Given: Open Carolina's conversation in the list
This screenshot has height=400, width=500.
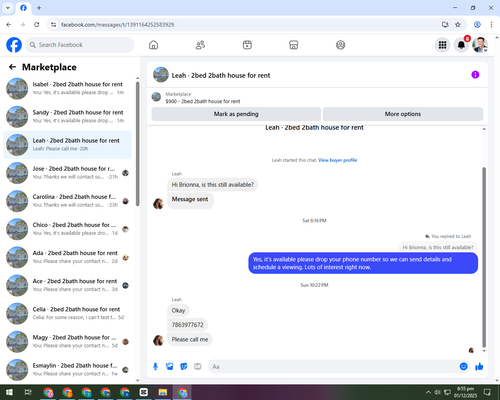Looking at the screenshot, I should pos(67,201).
